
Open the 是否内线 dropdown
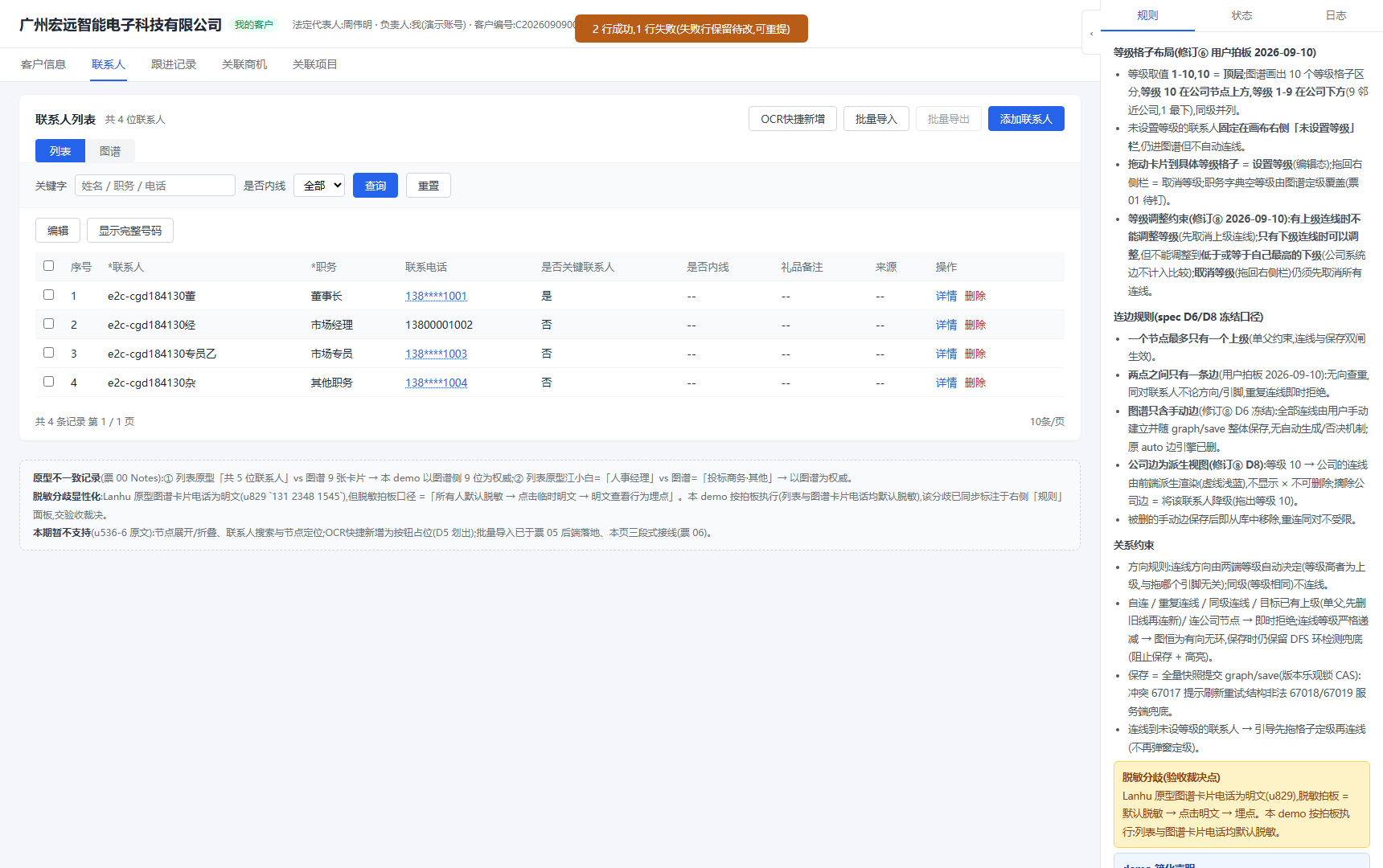pos(319,186)
